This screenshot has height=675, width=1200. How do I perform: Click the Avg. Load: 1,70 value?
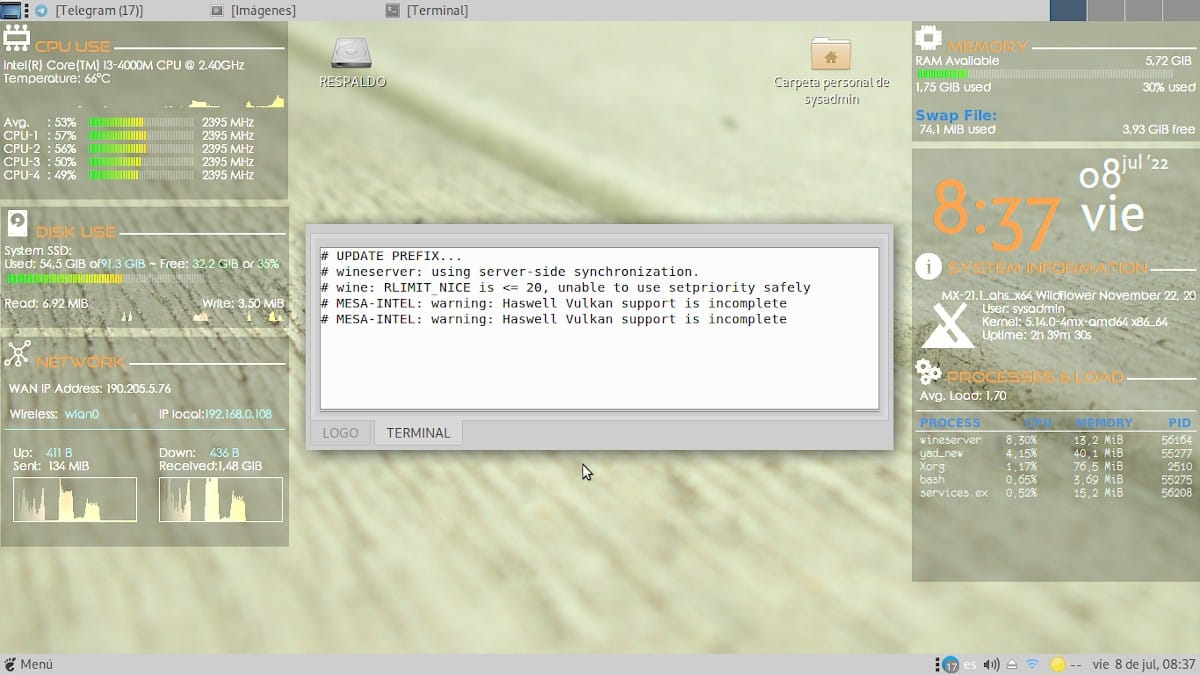963,396
